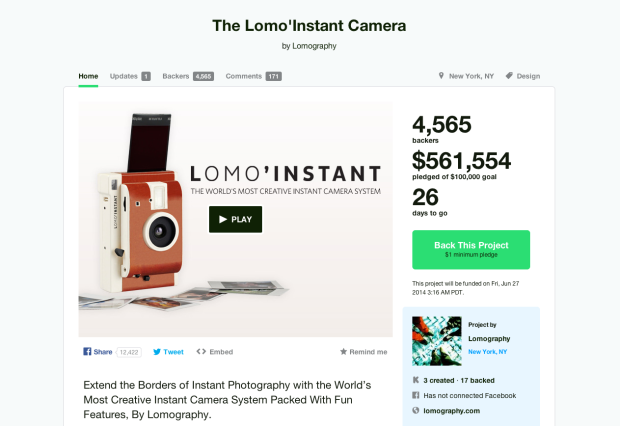Click the Embed code brackets icon

[x=201, y=351]
